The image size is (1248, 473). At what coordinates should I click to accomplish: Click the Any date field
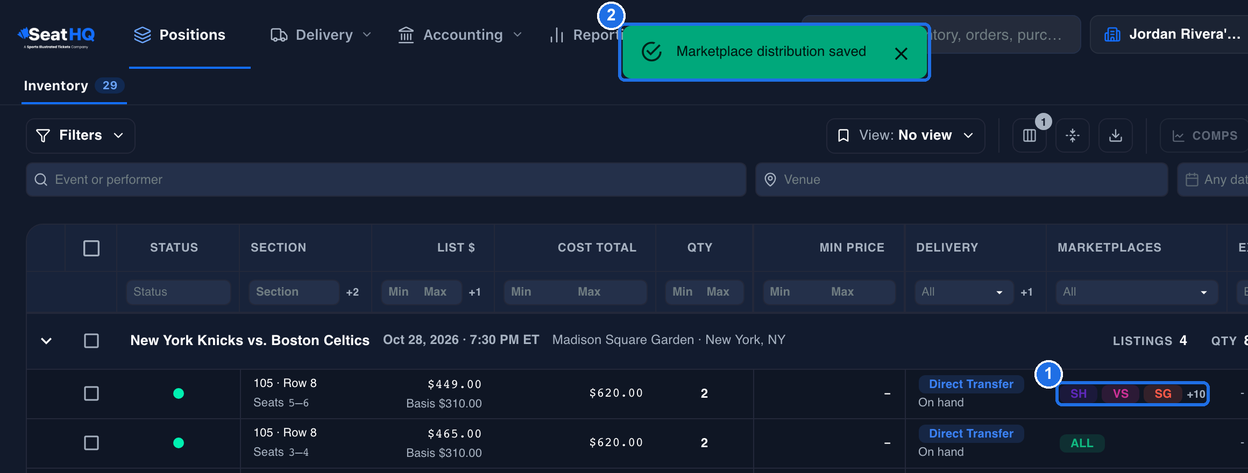[1213, 180]
